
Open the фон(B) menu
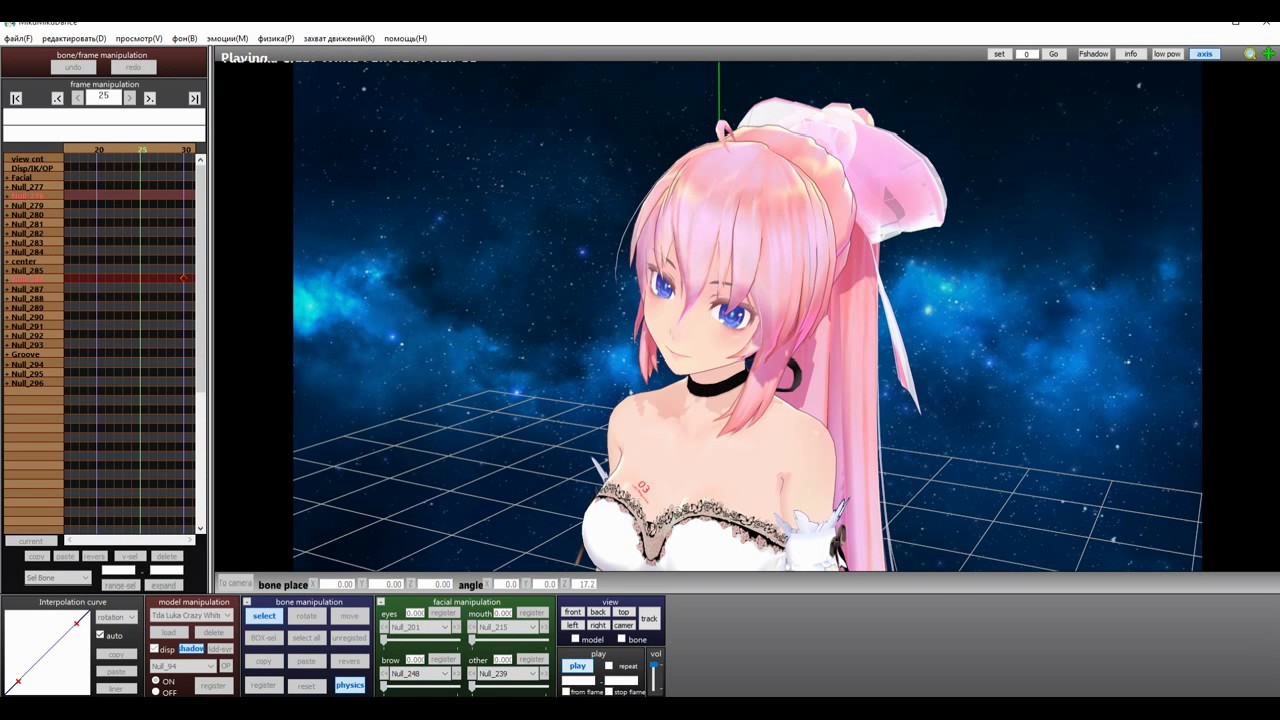coord(185,39)
